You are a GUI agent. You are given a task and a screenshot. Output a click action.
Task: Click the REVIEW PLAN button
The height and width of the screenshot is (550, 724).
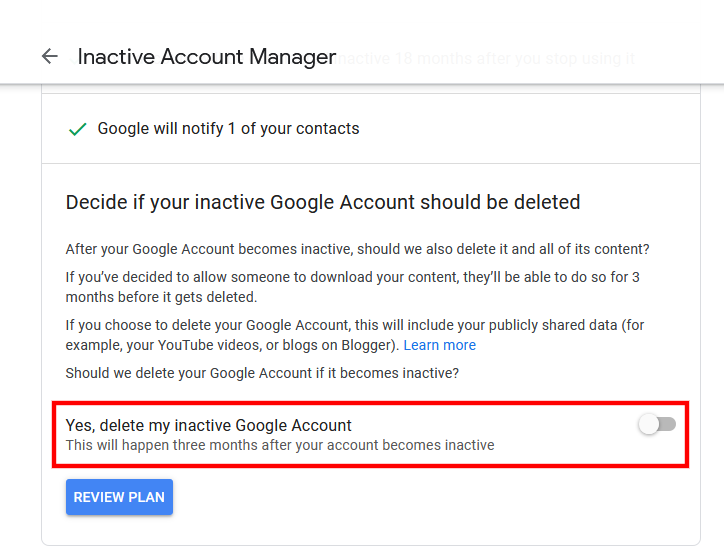119,497
